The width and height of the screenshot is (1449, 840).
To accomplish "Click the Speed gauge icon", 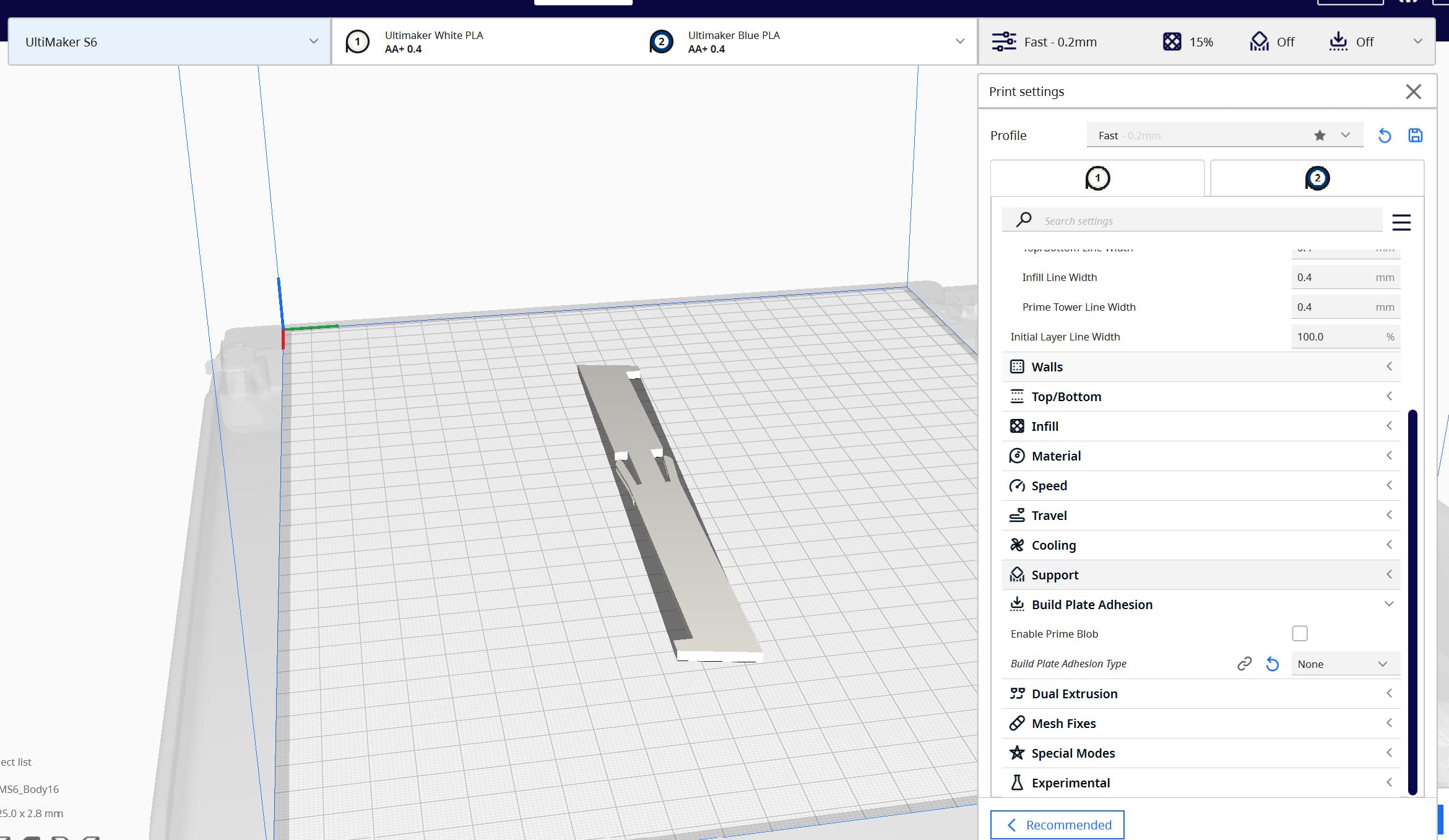I will click(1017, 485).
